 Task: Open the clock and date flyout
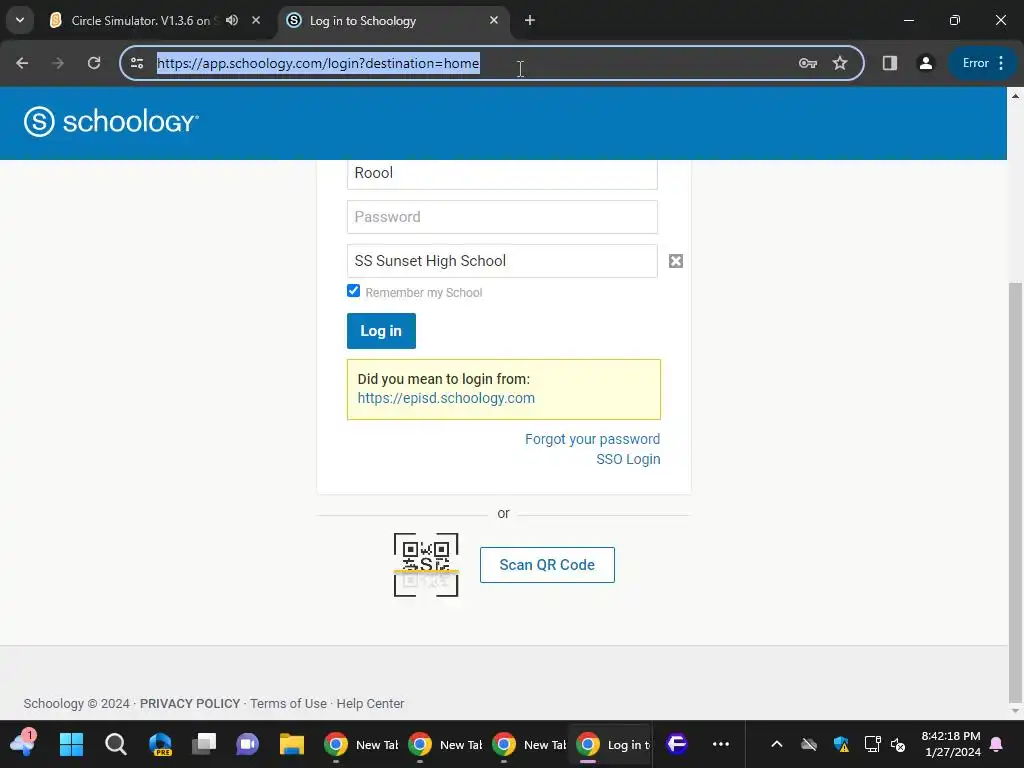[951, 744]
